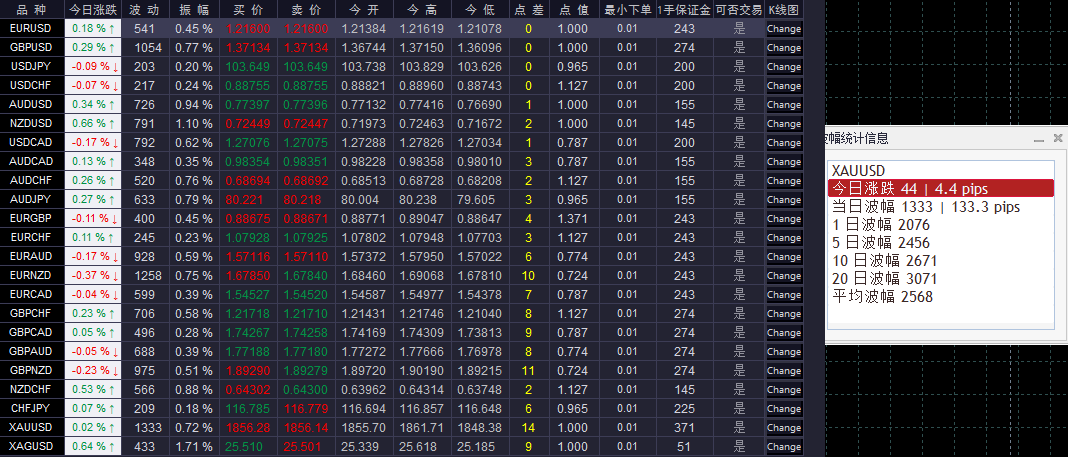This screenshot has height=457, width=1068.
Task: Click the 是 tradable cell for EURUSD
Action: pyautogui.click(x=739, y=29)
